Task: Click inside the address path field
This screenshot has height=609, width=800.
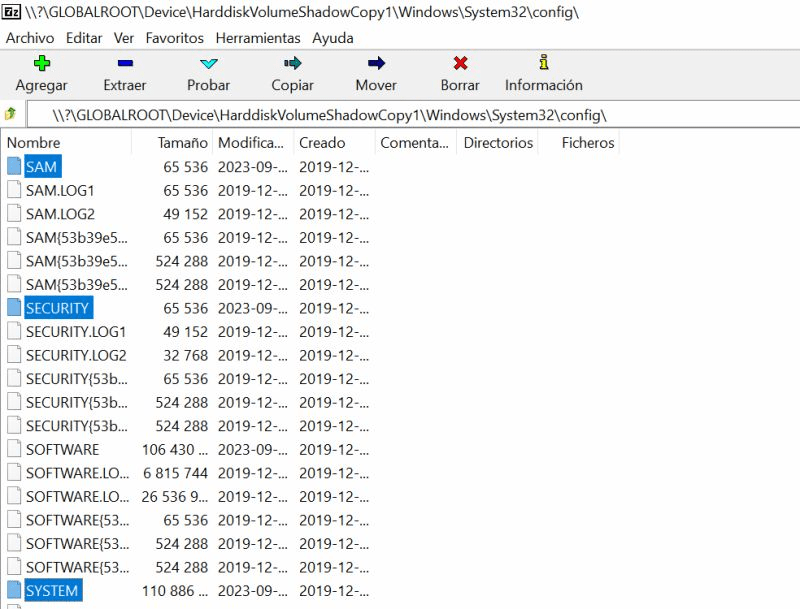Action: (400, 114)
